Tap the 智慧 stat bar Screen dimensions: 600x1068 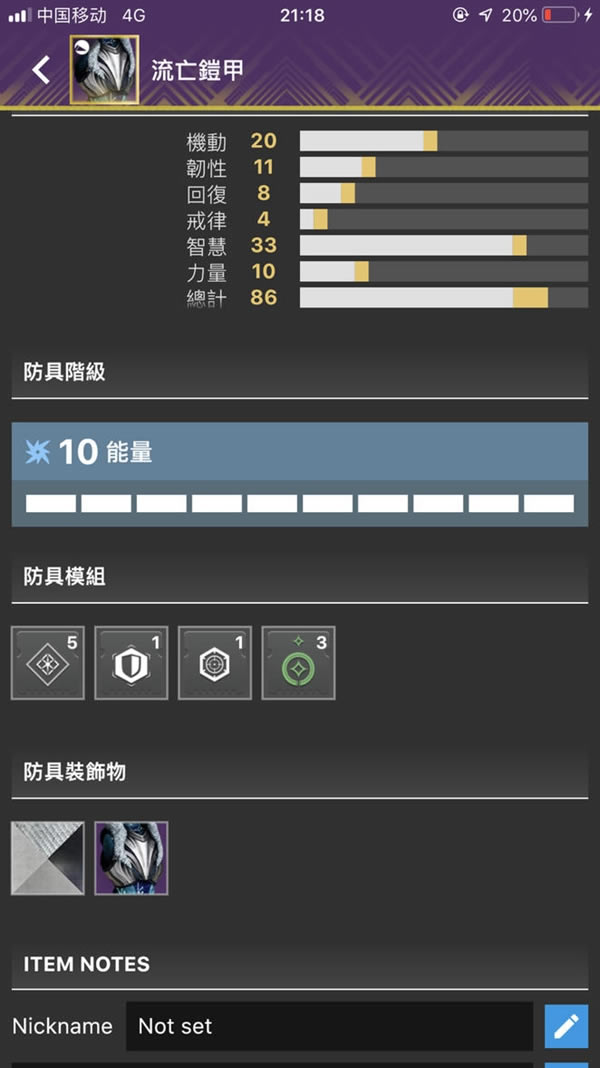coord(443,246)
